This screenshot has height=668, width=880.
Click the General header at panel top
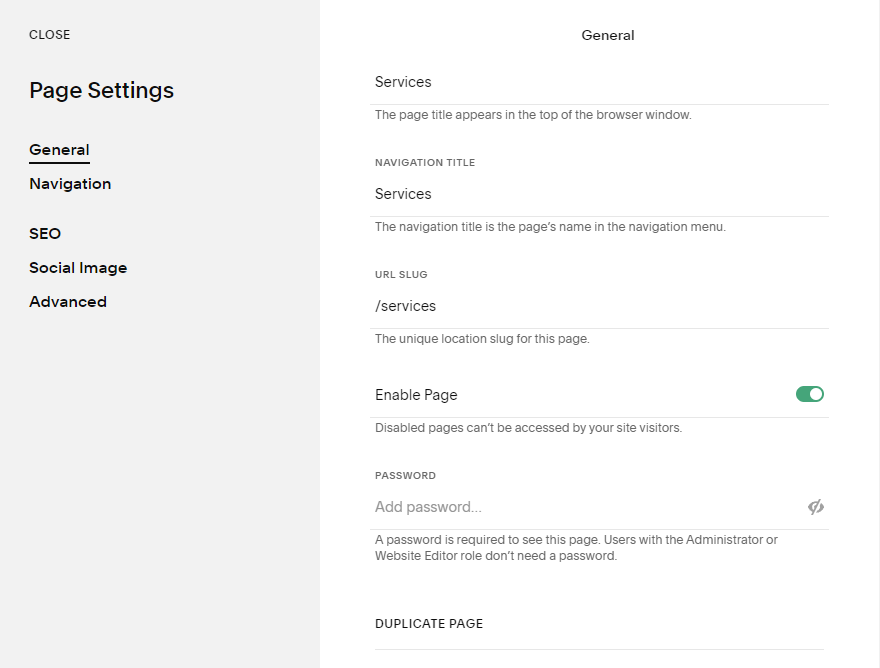click(608, 35)
